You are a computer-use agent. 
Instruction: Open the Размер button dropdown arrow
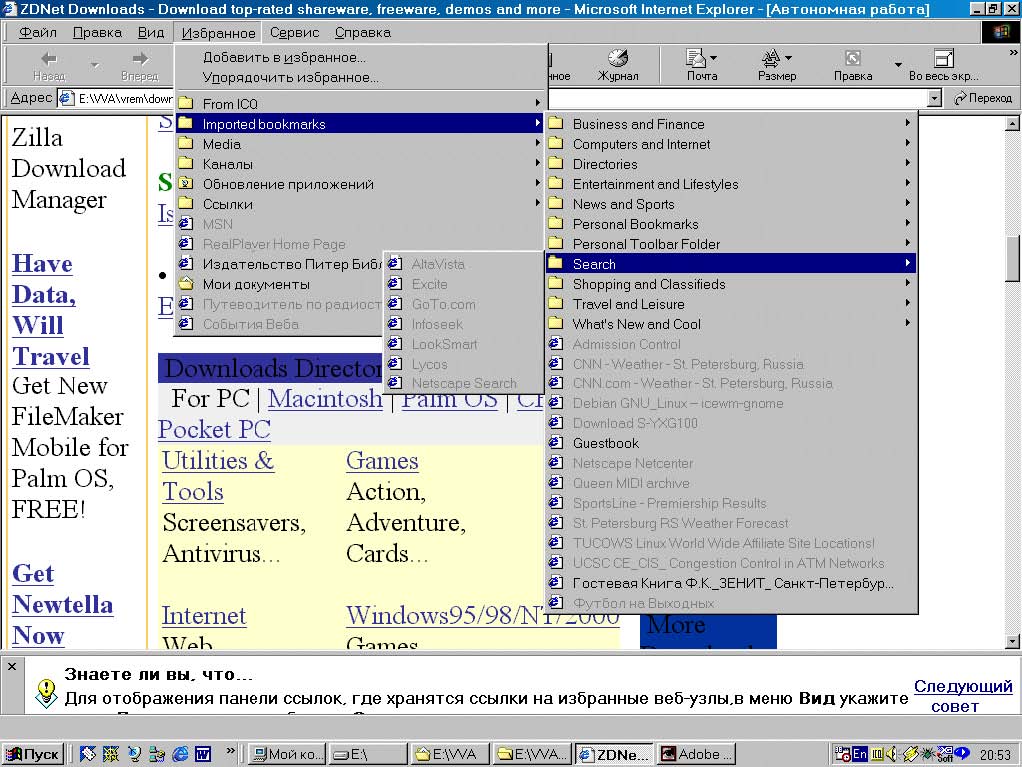pos(788,58)
